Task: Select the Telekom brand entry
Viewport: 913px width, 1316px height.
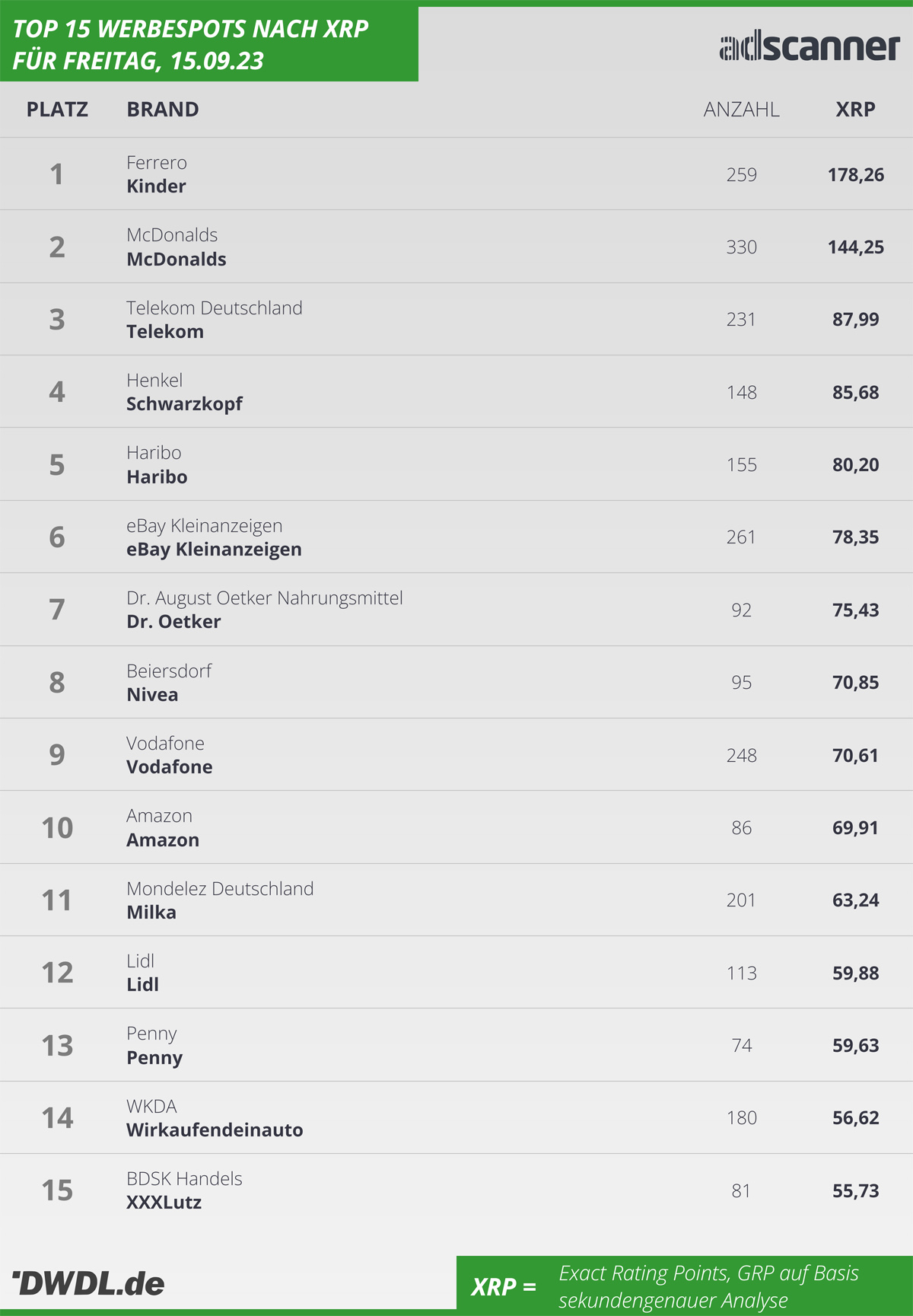Action: pyautogui.click(x=165, y=331)
